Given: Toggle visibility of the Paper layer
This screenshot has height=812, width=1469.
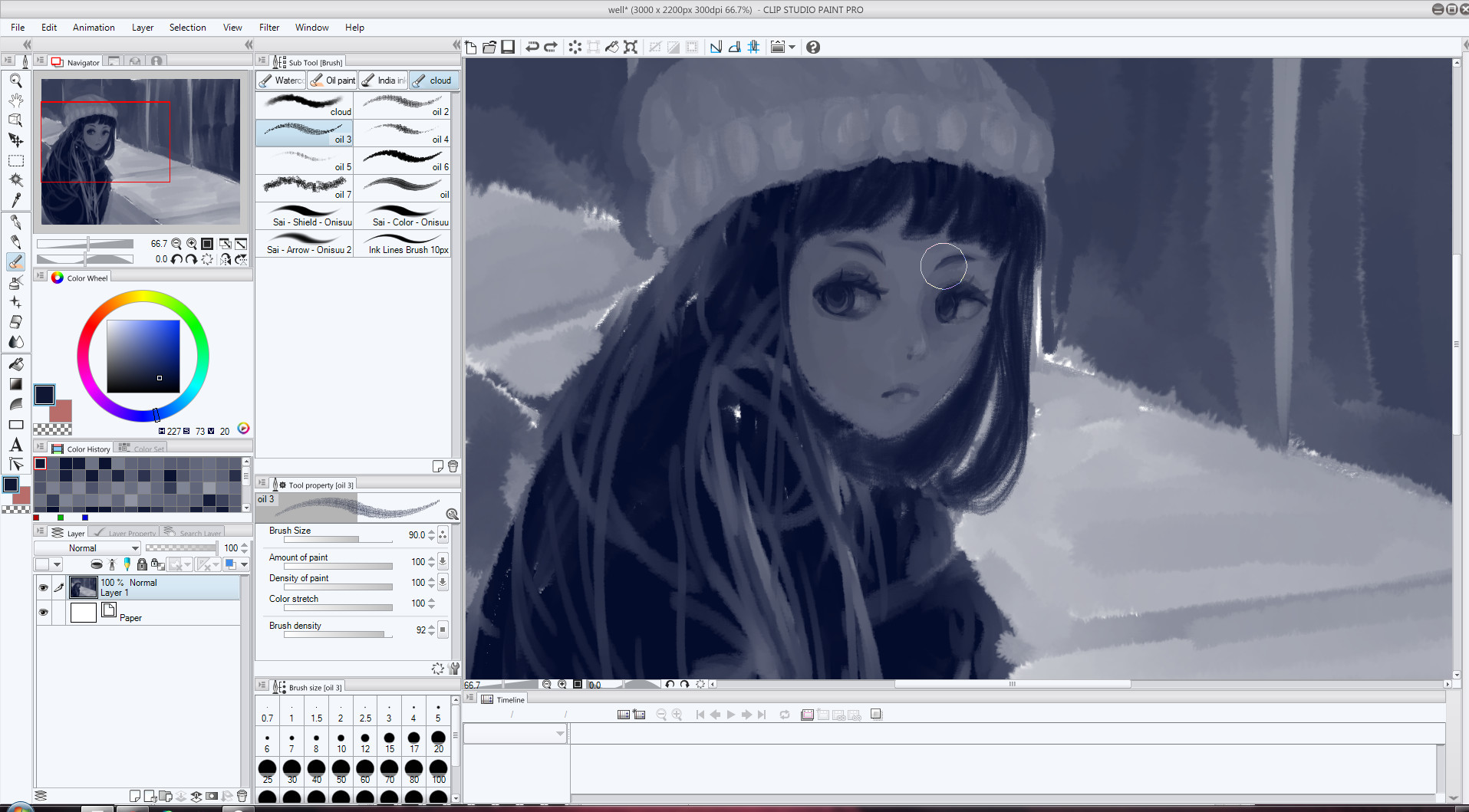Looking at the screenshot, I should [x=44, y=612].
